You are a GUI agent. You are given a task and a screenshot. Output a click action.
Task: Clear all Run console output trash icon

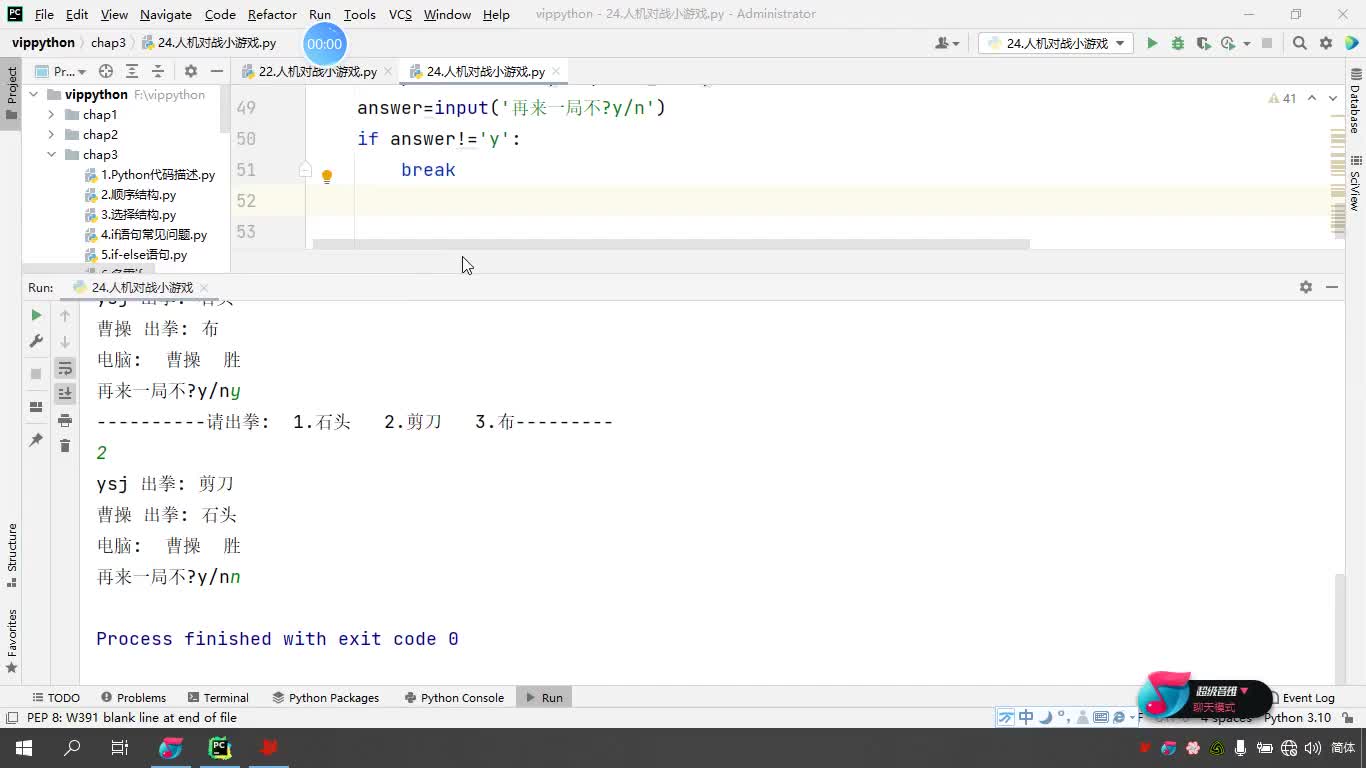pyautogui.click(x=65, y=445)
